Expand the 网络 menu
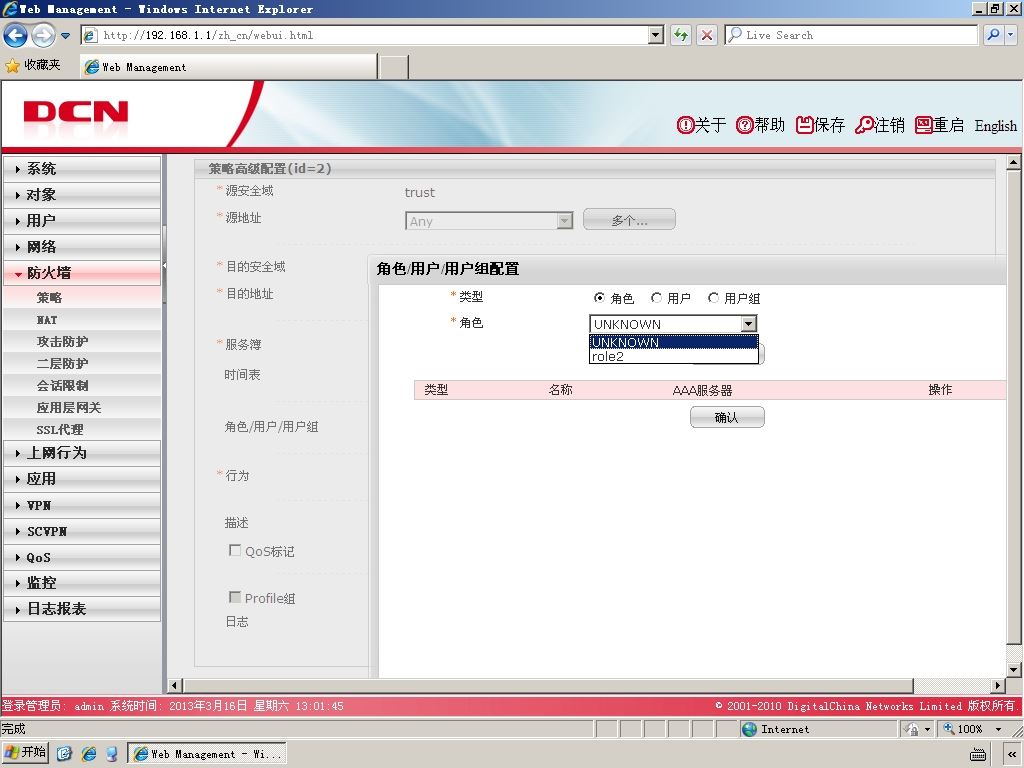 (82, 247)
